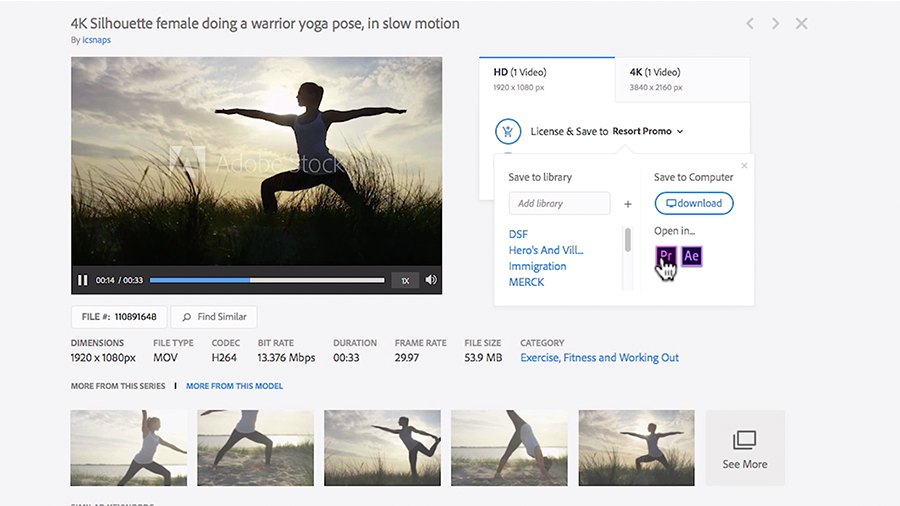Select the Immigration library
This screenshot has height=506, width=900.
coord(537,266)
